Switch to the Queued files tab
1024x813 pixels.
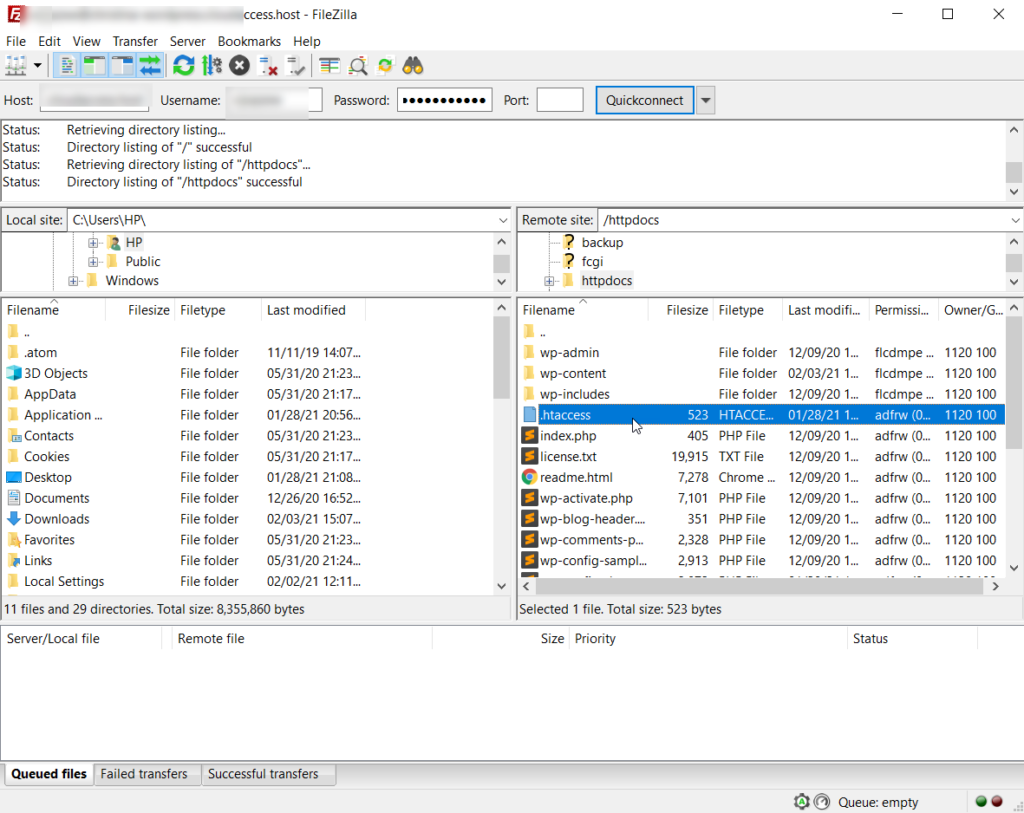pyautogui.click(x=49, y=774)
